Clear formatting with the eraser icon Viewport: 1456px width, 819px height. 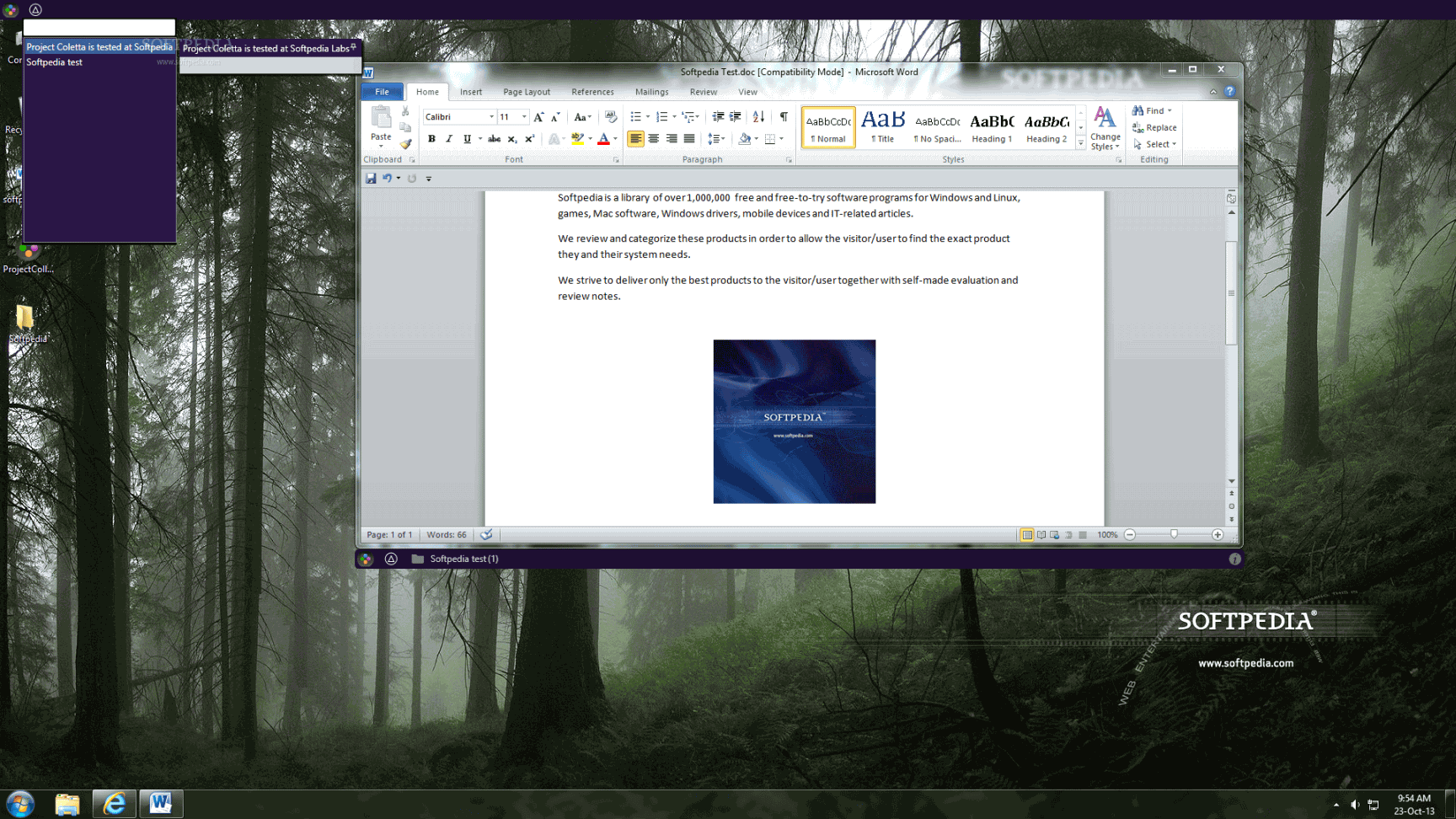(611, 117)
